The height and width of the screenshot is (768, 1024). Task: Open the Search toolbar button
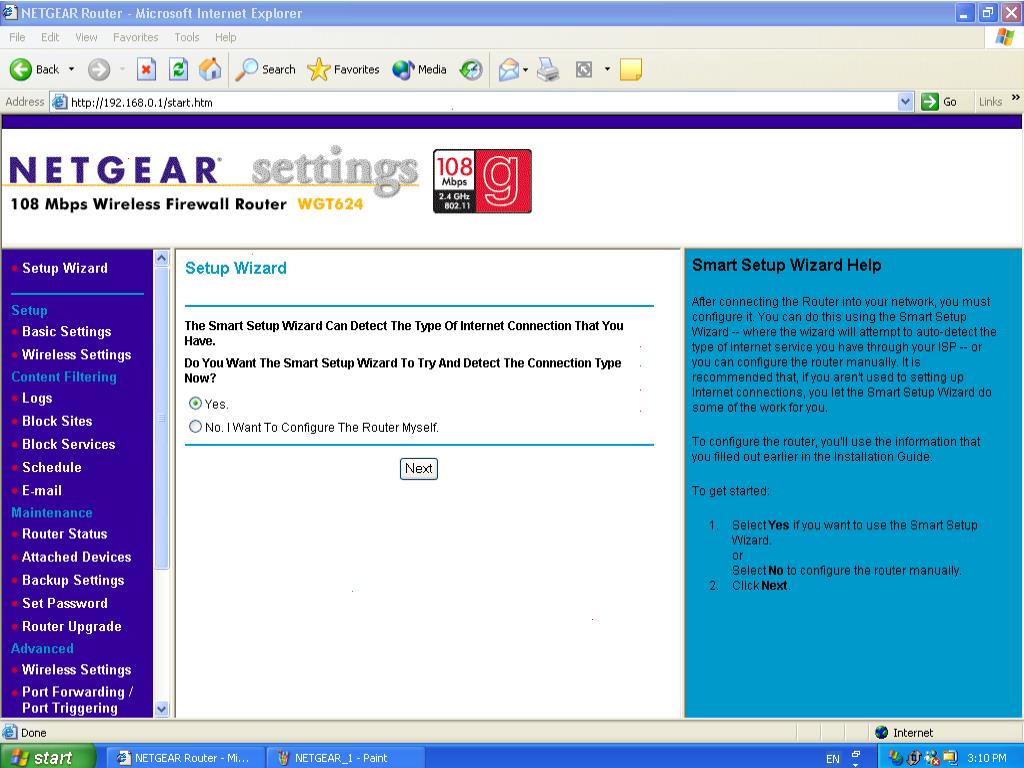point(265,69)
